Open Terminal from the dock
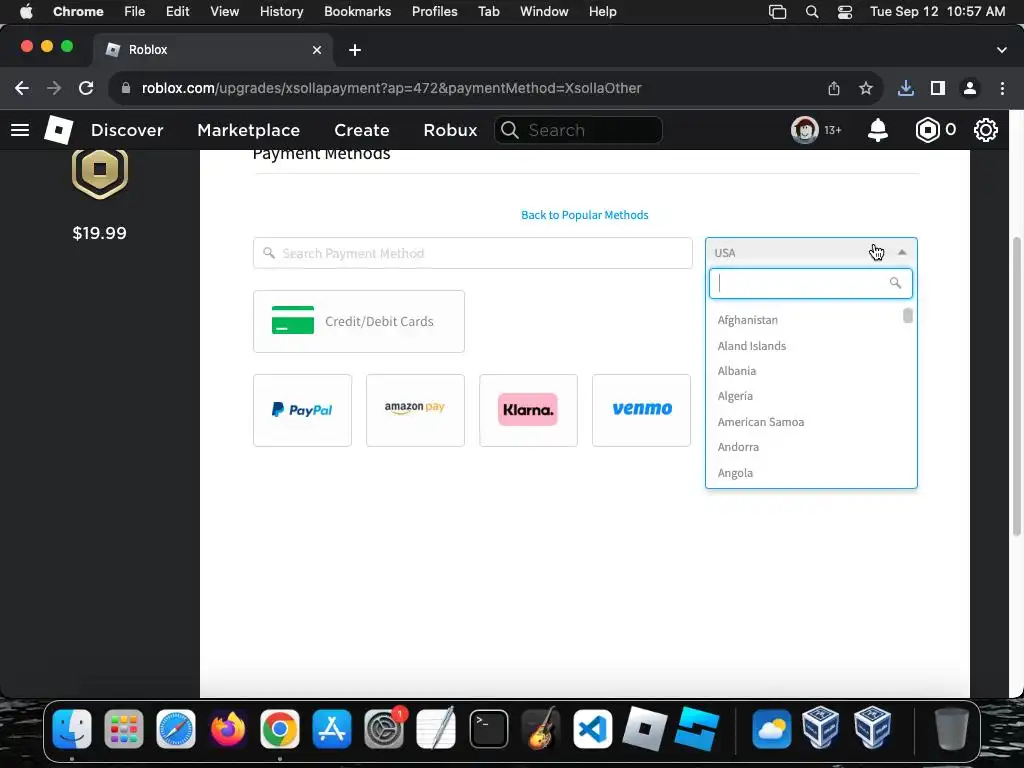 pos(488,729)
